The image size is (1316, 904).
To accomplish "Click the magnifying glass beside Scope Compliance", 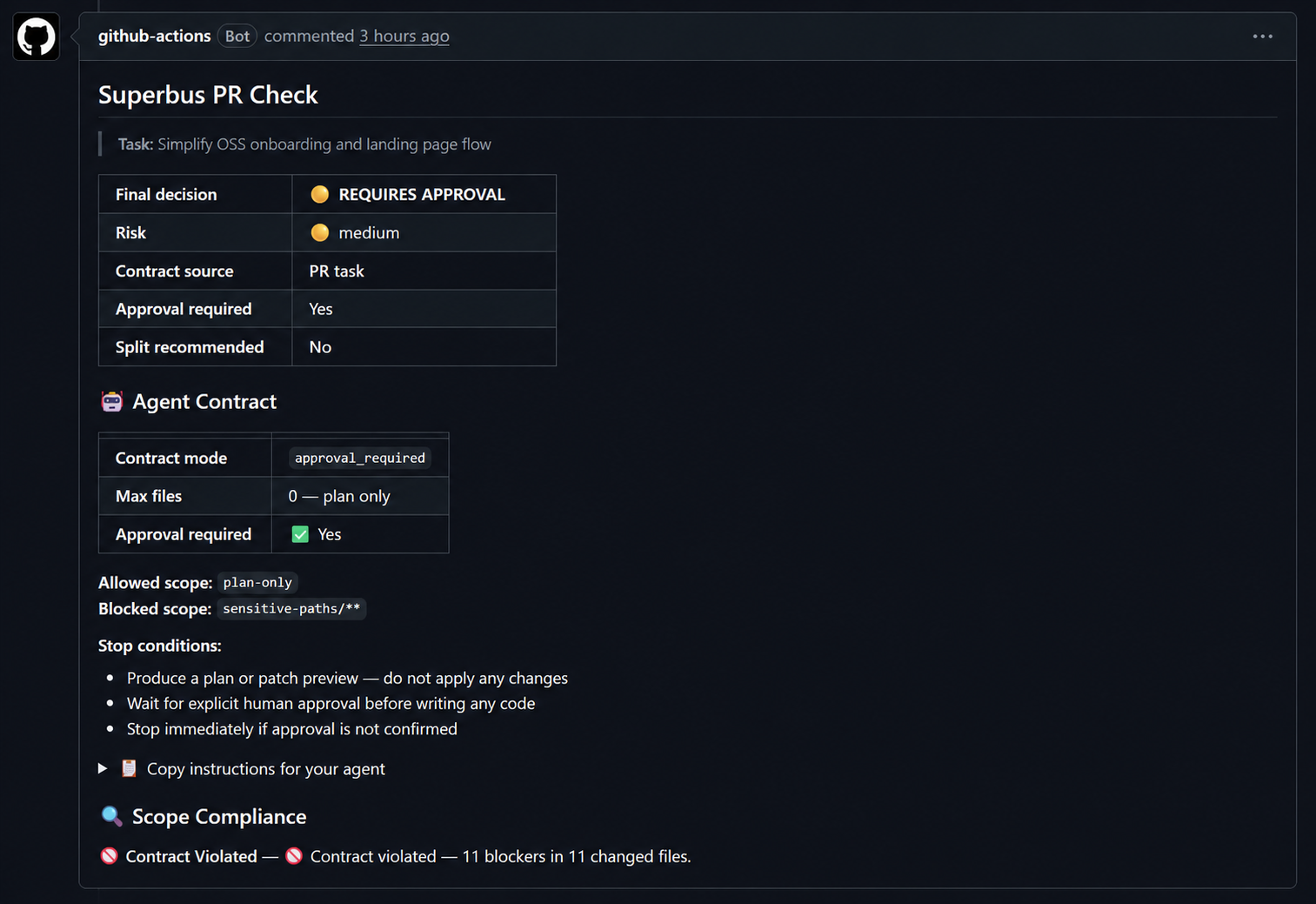I will (x=111, y=816).
